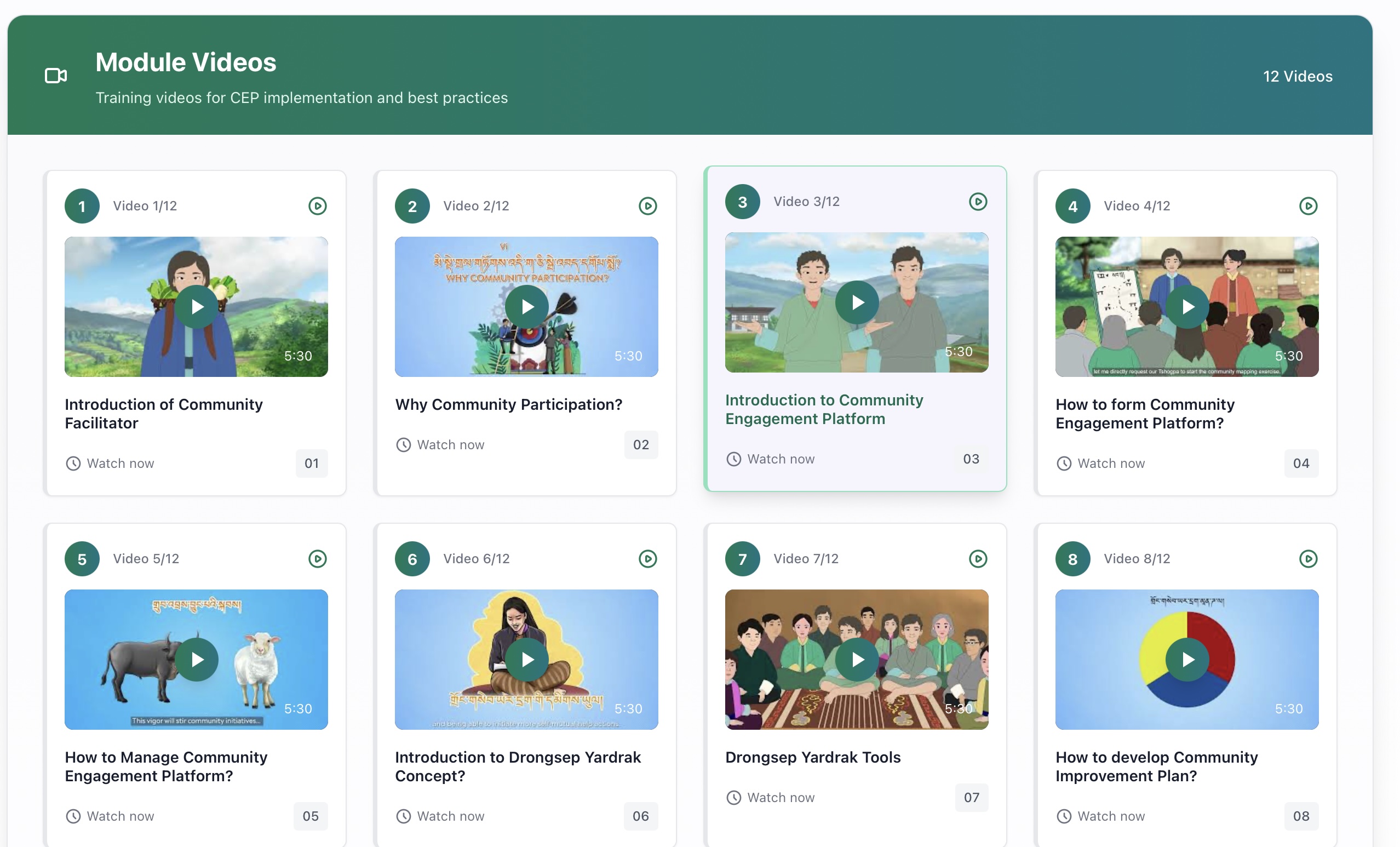Click the clock icon beside Watch now on Video 5
The image size is (1400, 847).
73,816
